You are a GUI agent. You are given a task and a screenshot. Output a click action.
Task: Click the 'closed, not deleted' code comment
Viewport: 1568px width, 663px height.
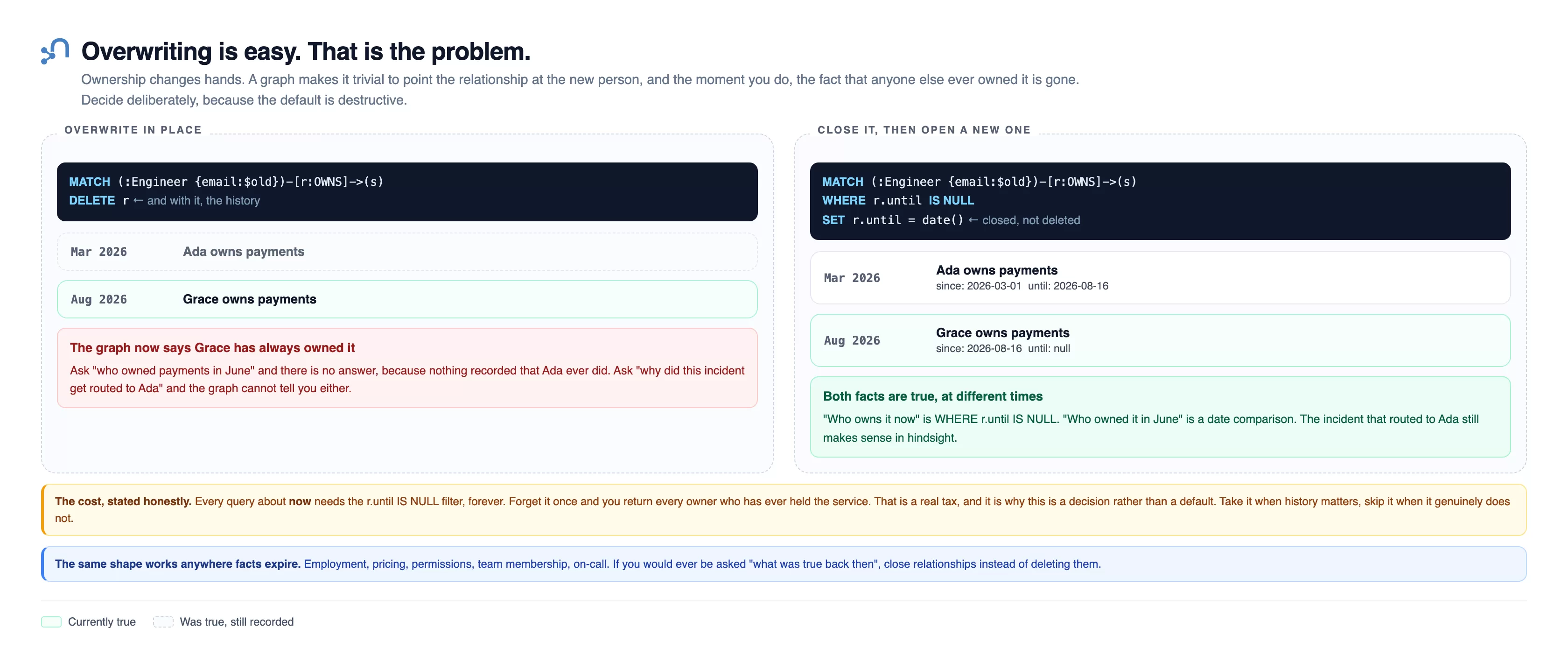pos(1030,220)
